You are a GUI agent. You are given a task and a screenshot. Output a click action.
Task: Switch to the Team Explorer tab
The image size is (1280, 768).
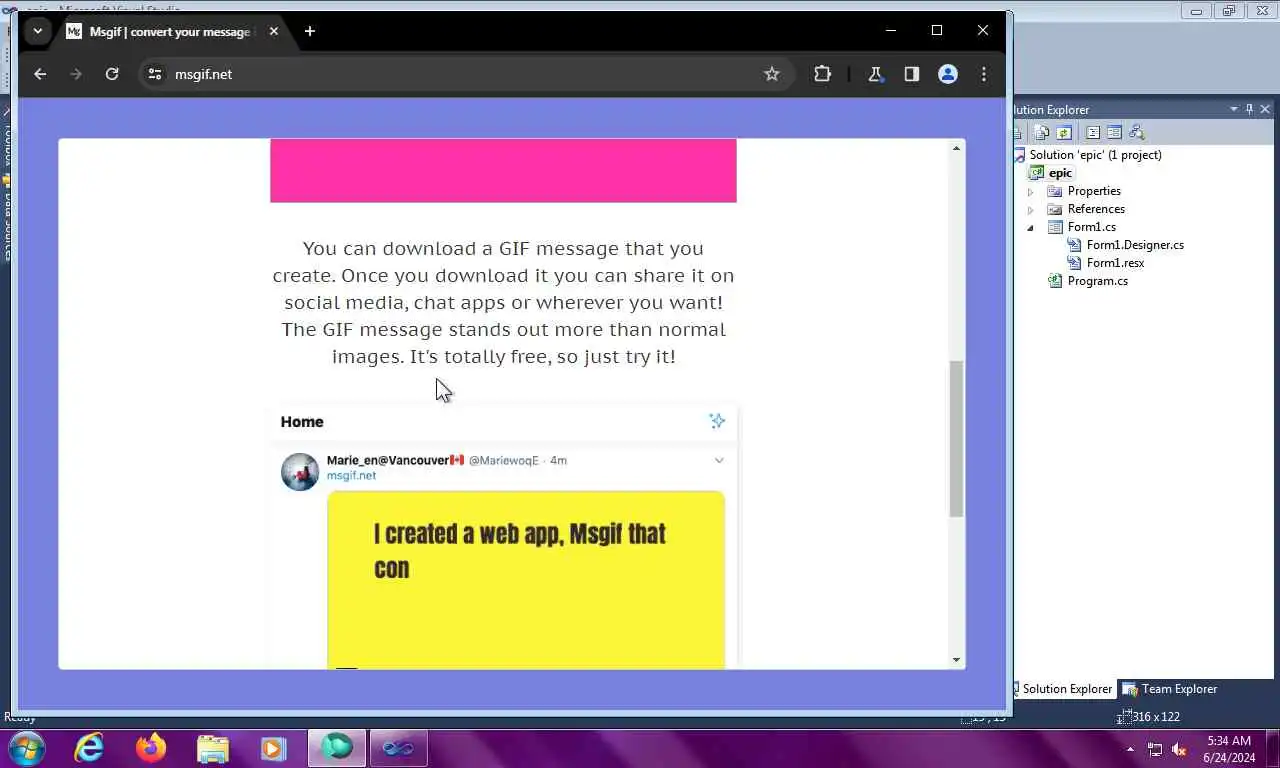point(1169,689)
